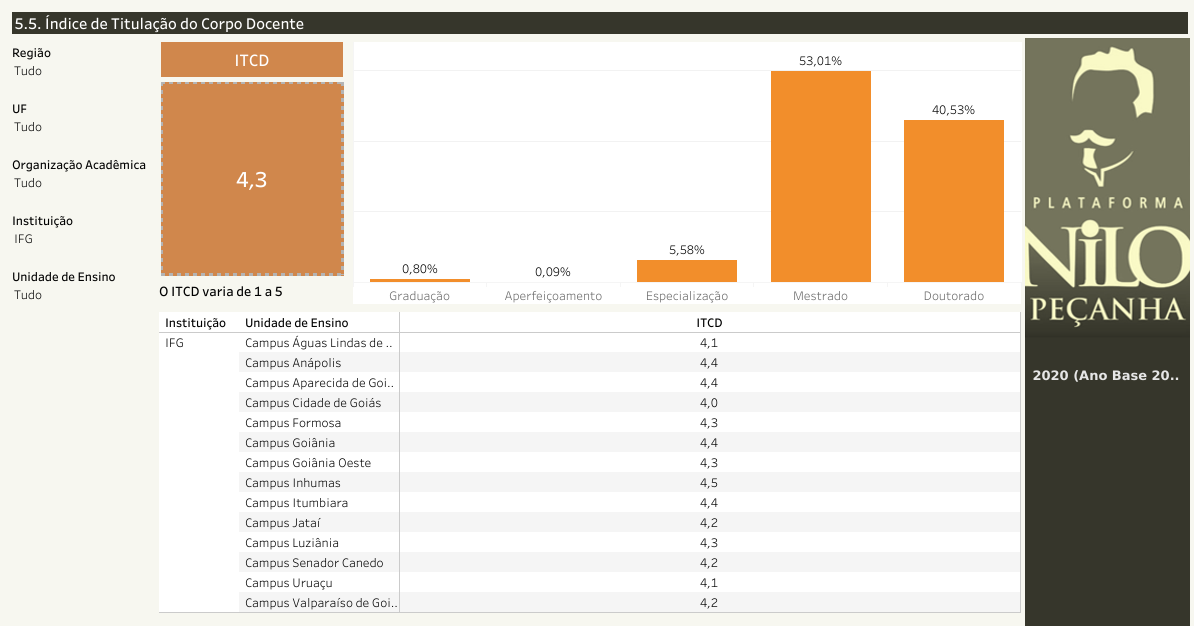Expand the Organização Acadêmica filter value
Viewport: 1194px width, 626px height.
pyautogui.click(x=28, y=183)
